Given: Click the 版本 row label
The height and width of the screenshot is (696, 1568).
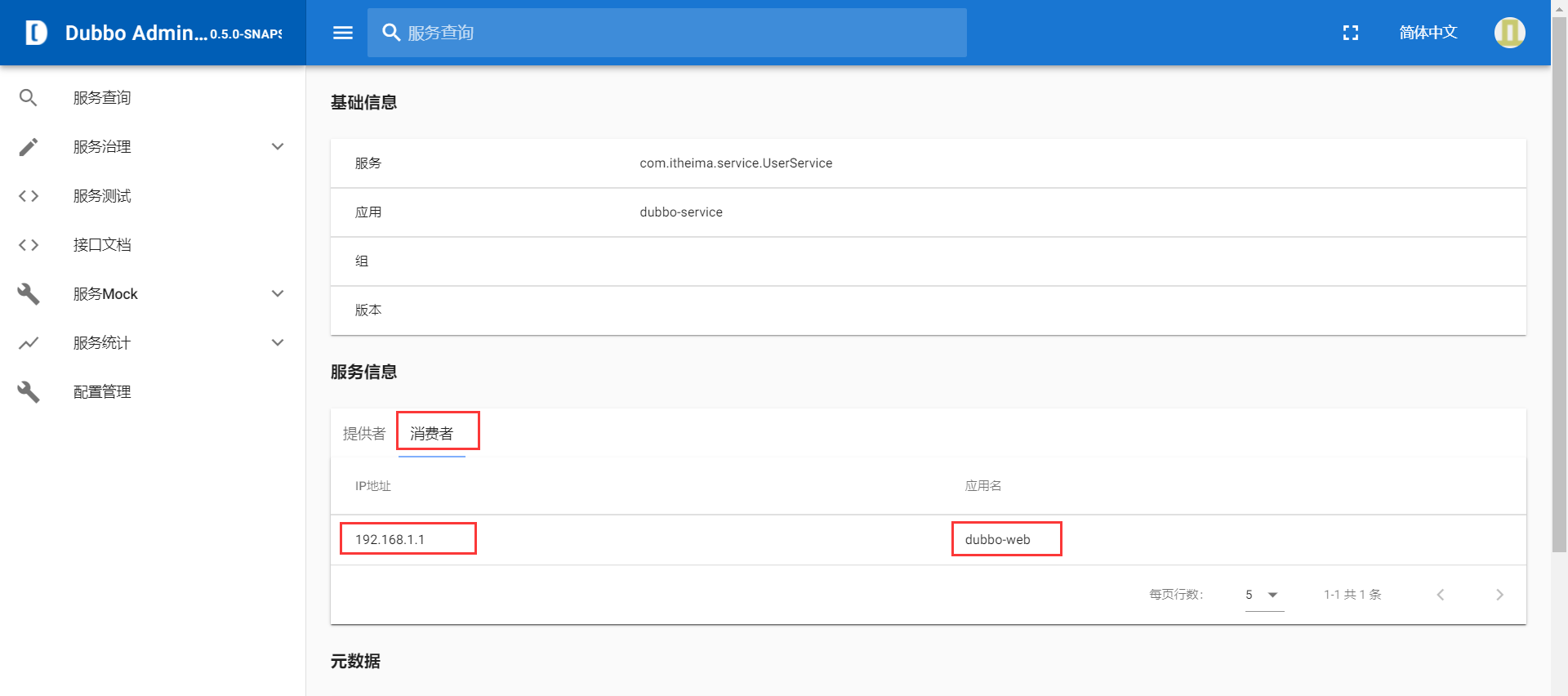Looking at the screenshot, I should coord(368,310).
